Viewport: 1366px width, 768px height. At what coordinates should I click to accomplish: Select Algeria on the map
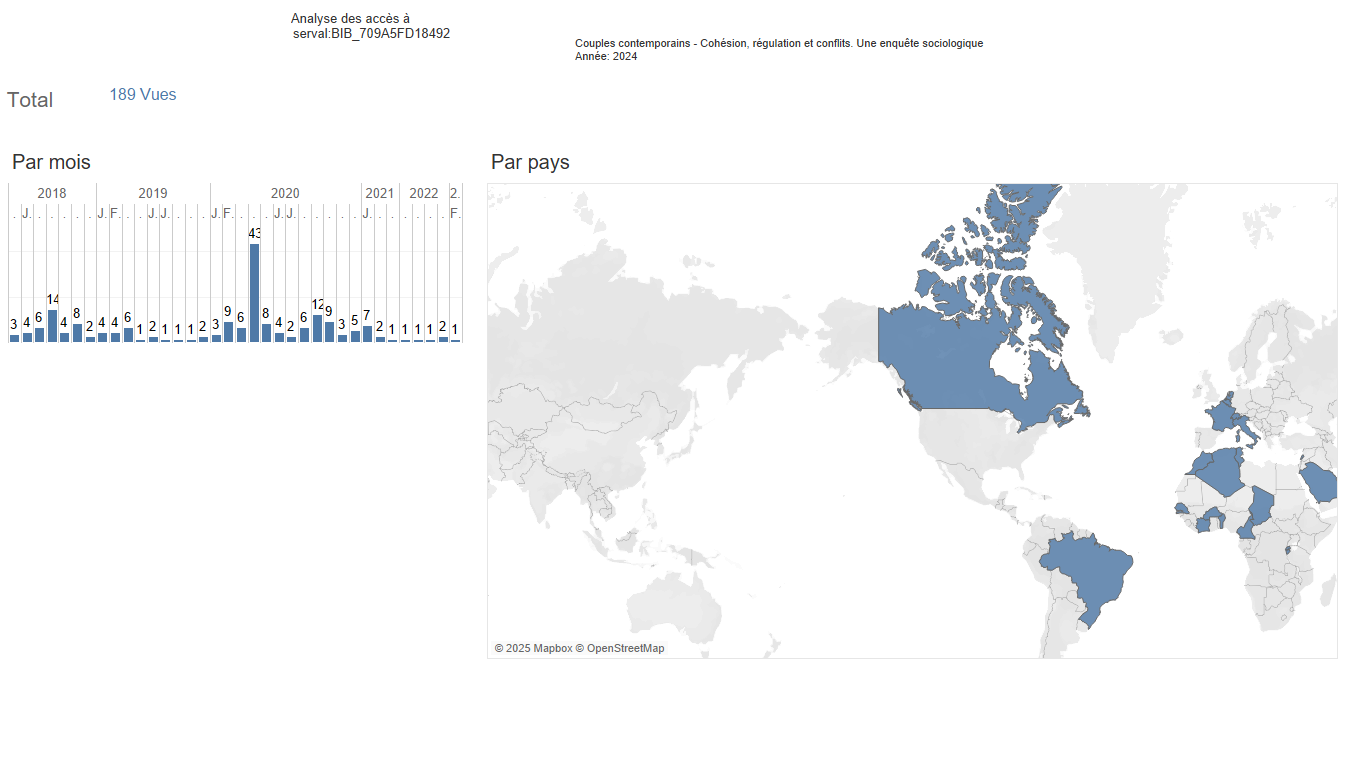tap(1222, 470)
